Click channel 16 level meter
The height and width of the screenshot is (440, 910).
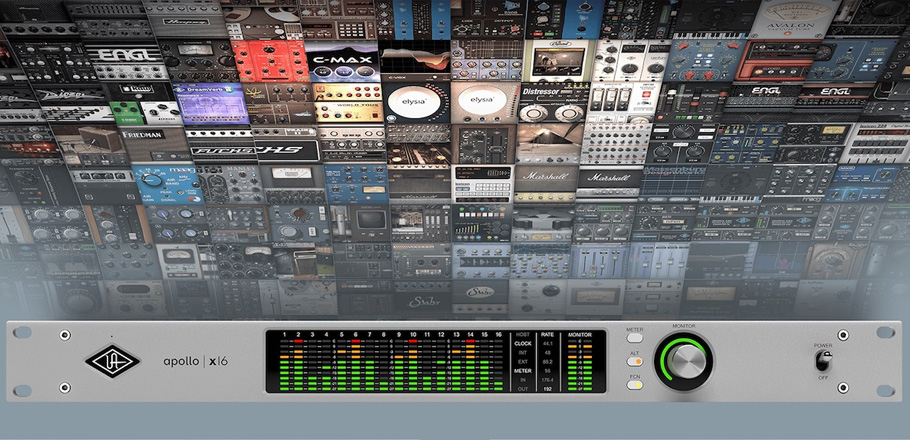tap(499, 365)
